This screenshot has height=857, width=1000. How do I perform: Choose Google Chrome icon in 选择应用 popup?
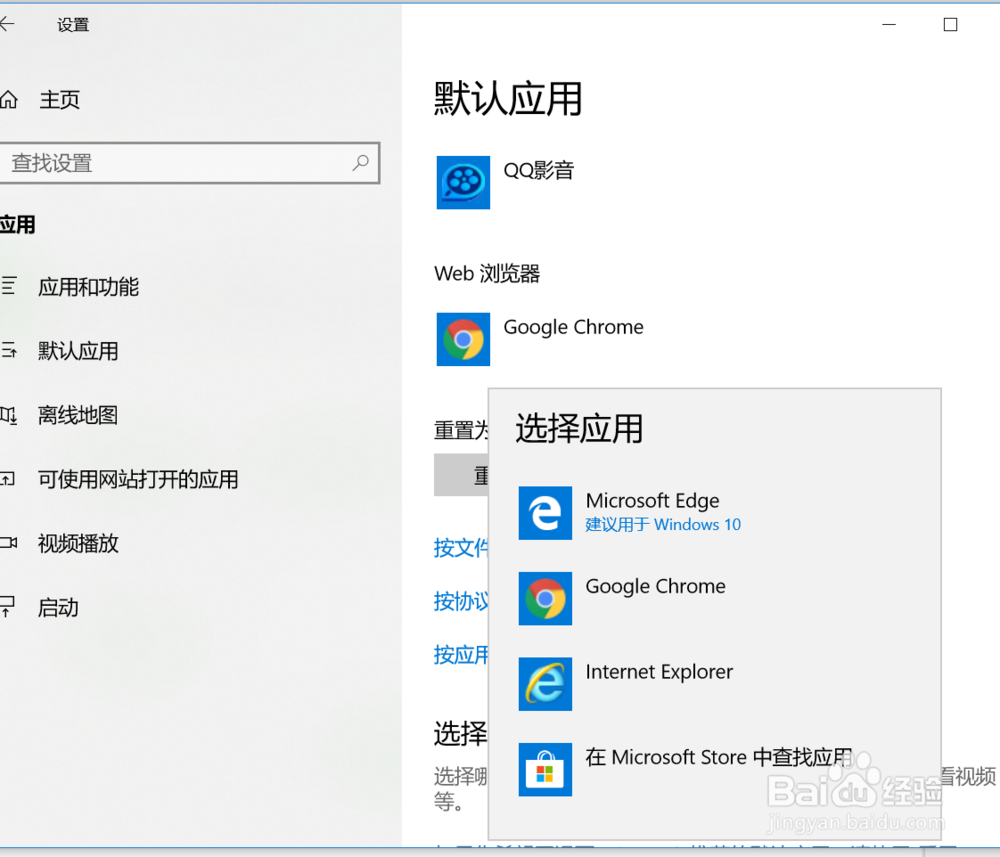(x=545, y=598)
